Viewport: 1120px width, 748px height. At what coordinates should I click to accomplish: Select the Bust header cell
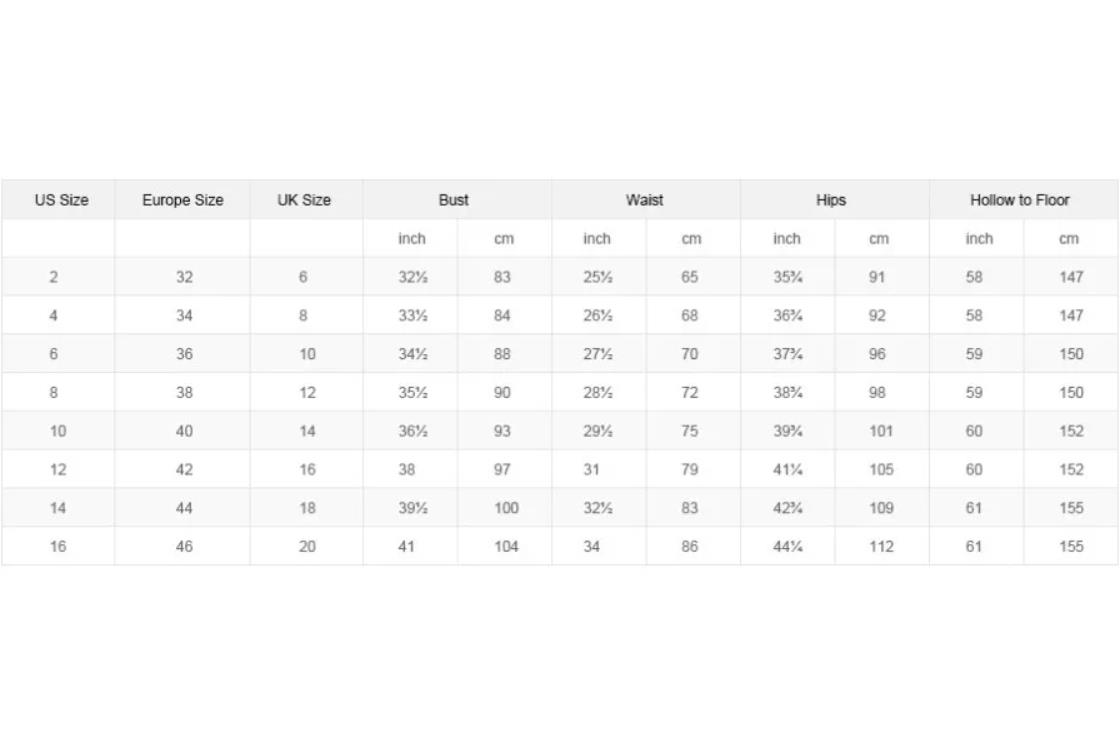tap(457, 200)
